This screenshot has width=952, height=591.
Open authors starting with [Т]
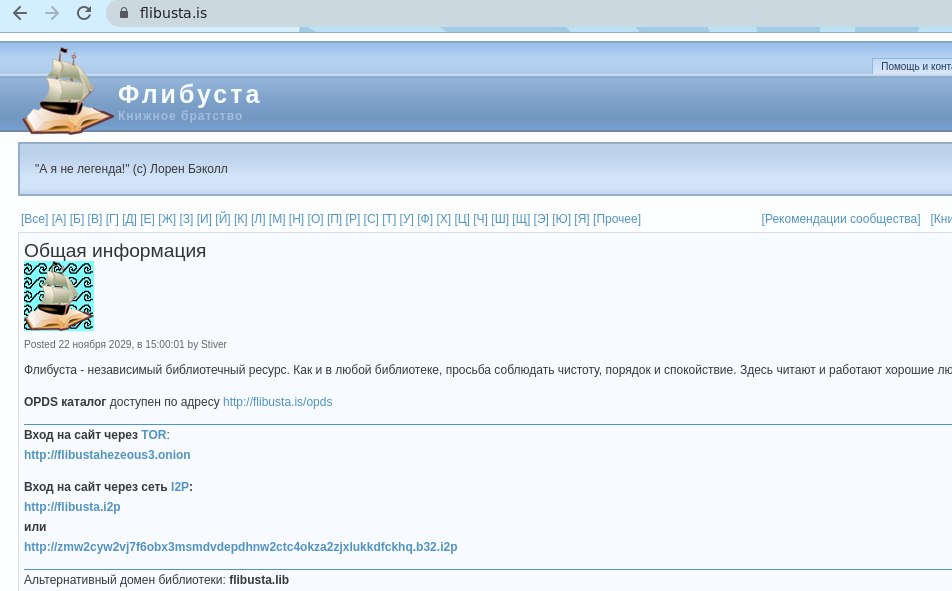point(389,219)
